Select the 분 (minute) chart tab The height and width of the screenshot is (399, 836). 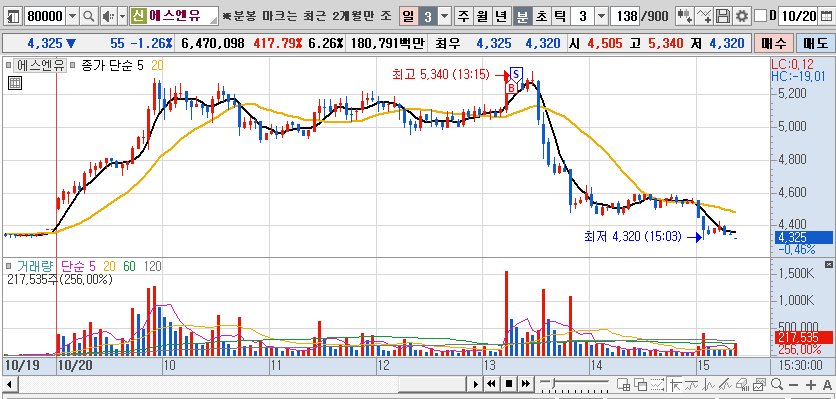(522, 17)
